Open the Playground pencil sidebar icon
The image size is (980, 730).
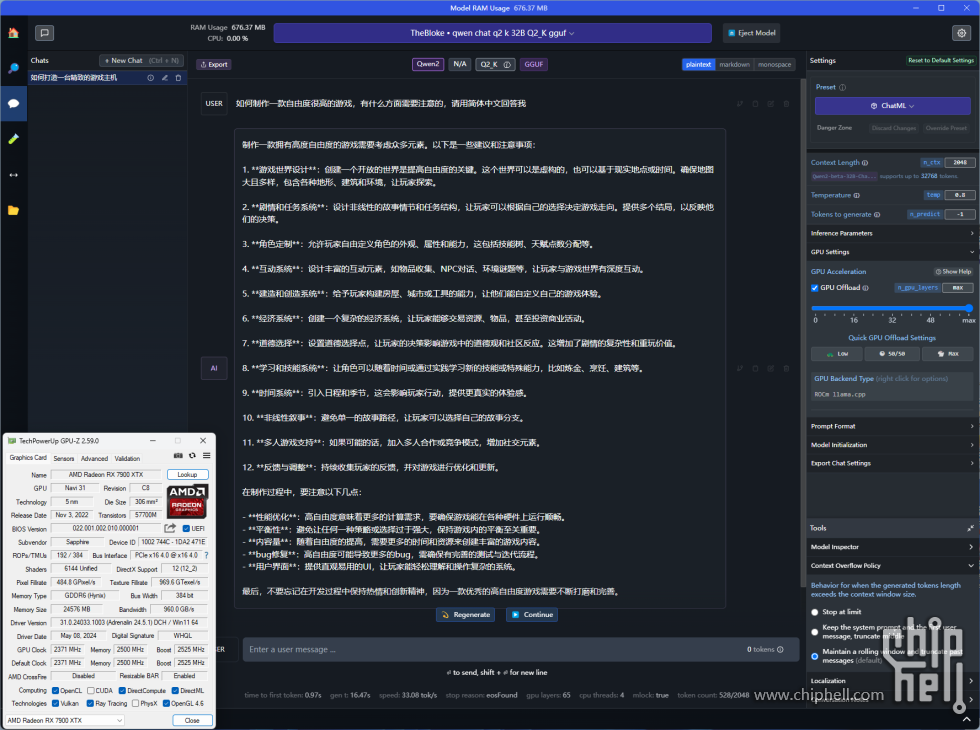pos(13,139)
